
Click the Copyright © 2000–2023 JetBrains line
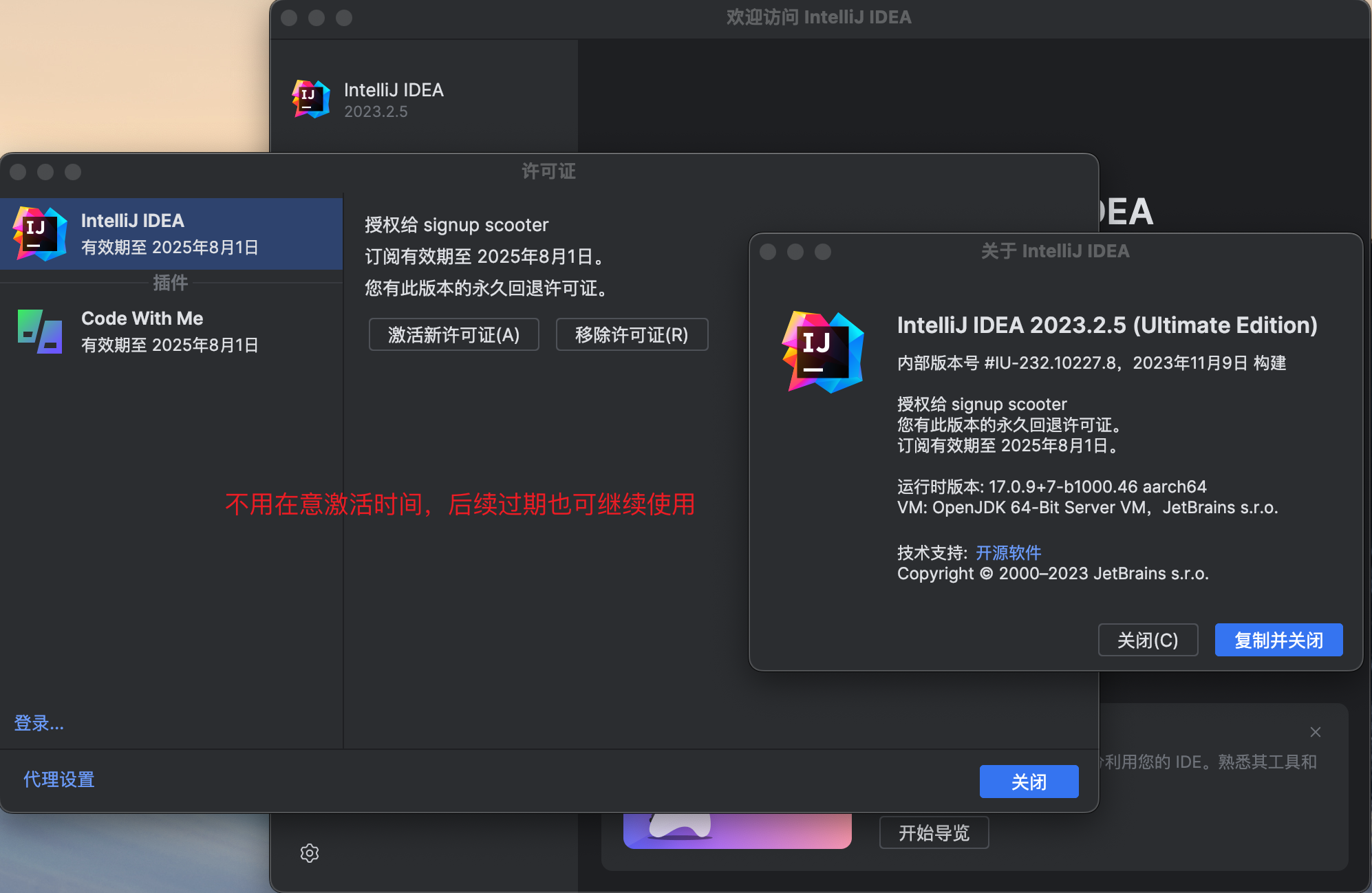coord(1053,574)
